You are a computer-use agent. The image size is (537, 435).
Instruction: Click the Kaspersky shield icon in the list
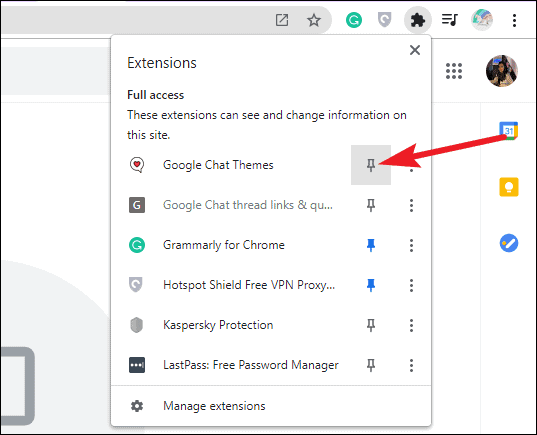137,325
